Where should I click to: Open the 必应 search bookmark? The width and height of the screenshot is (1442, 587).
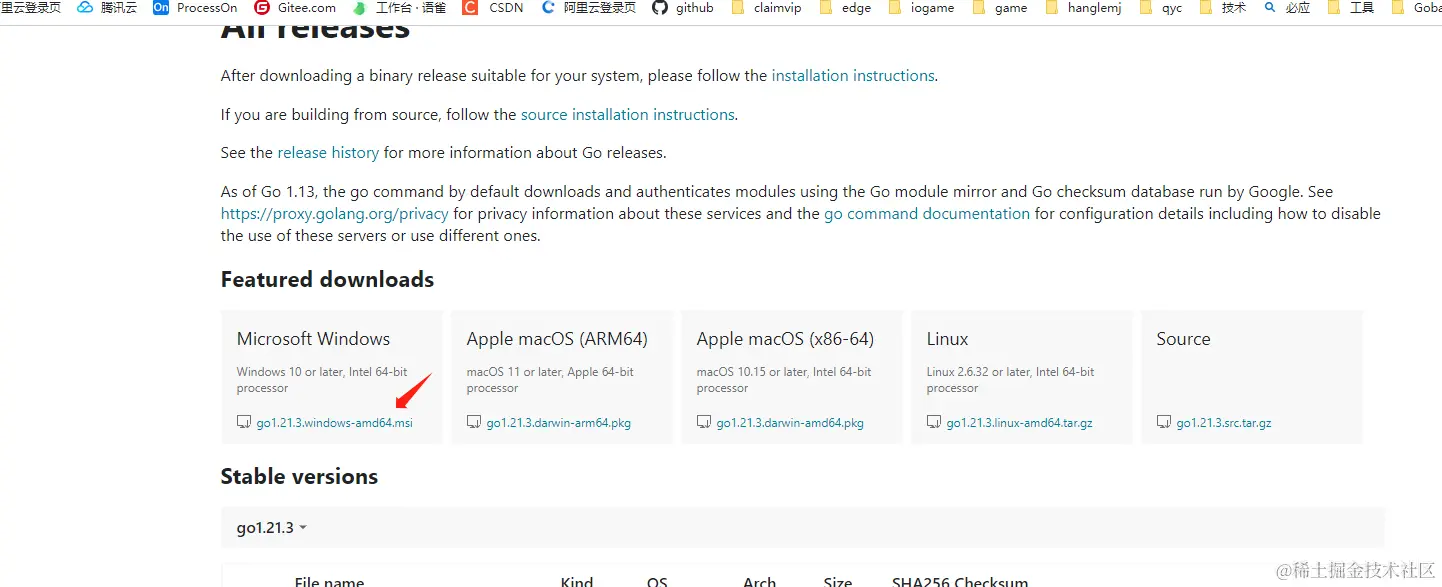[1287, 8]
